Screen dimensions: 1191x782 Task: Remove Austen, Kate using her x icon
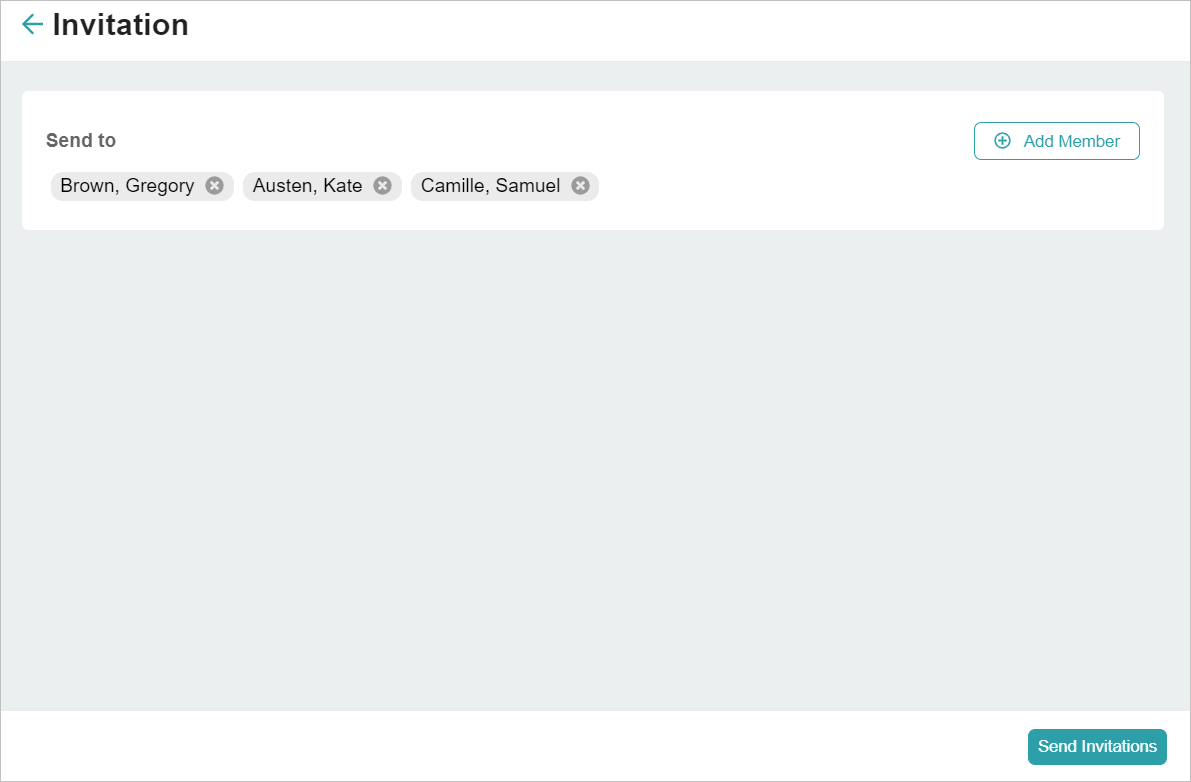pyautogui.click(x=382, y=186)
